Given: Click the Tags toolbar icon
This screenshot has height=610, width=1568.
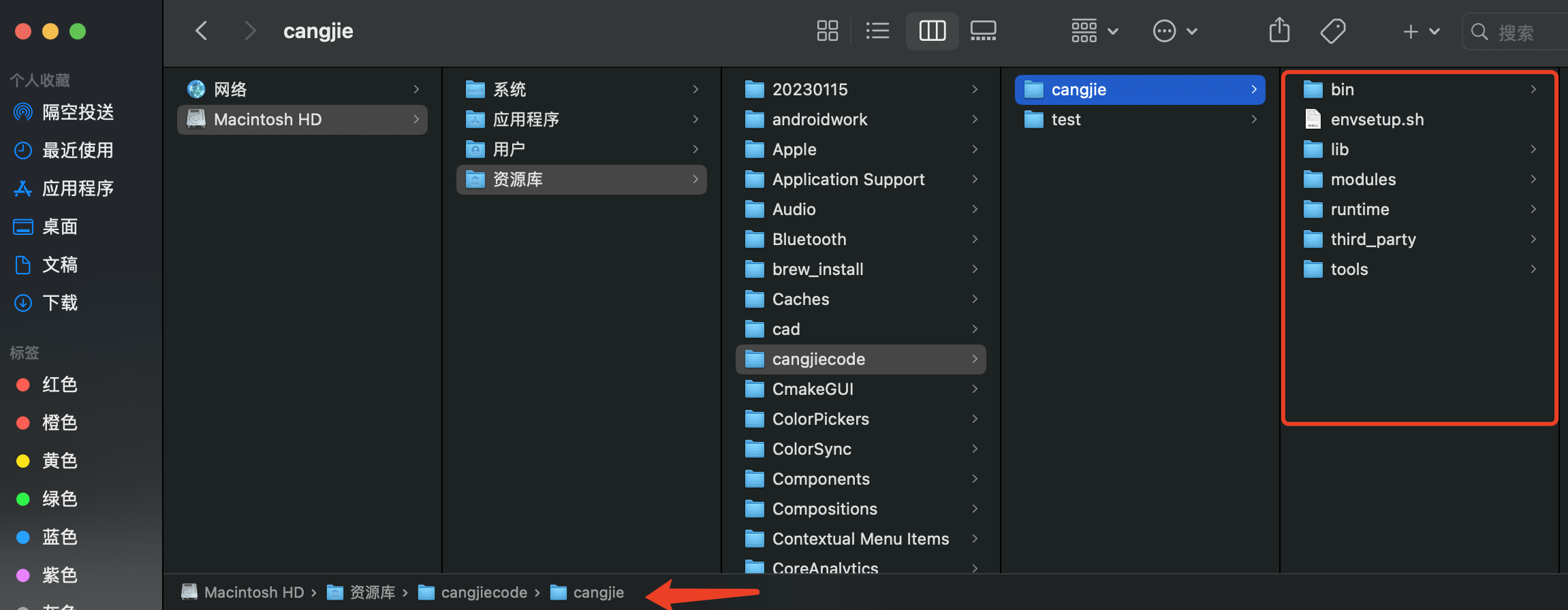Looking at the screenshot, I should (1332, 31).
